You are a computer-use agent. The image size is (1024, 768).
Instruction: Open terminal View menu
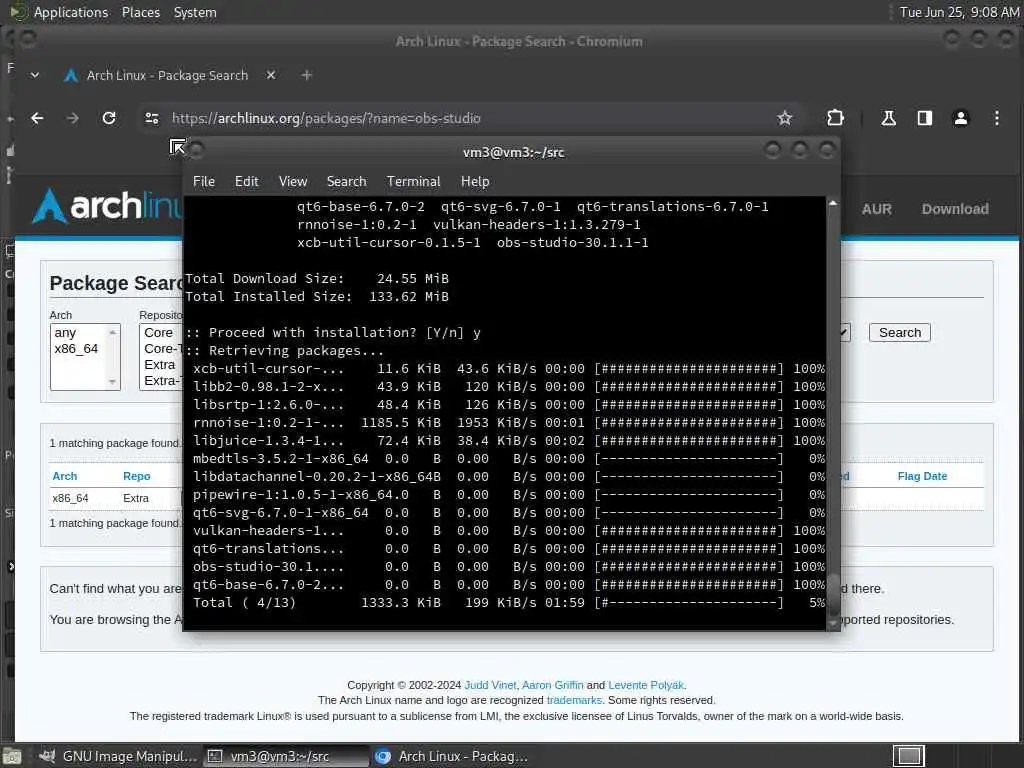[x=293, y=182]
